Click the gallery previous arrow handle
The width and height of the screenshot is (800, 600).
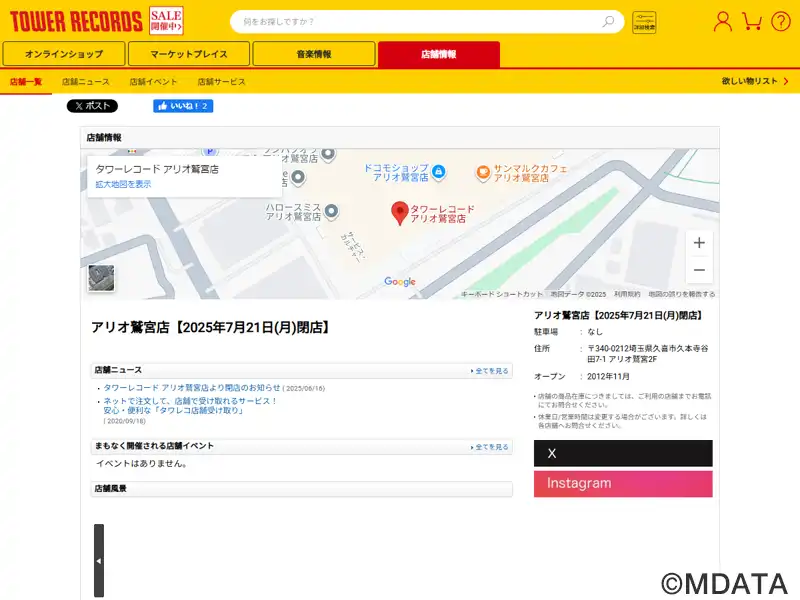99,560
